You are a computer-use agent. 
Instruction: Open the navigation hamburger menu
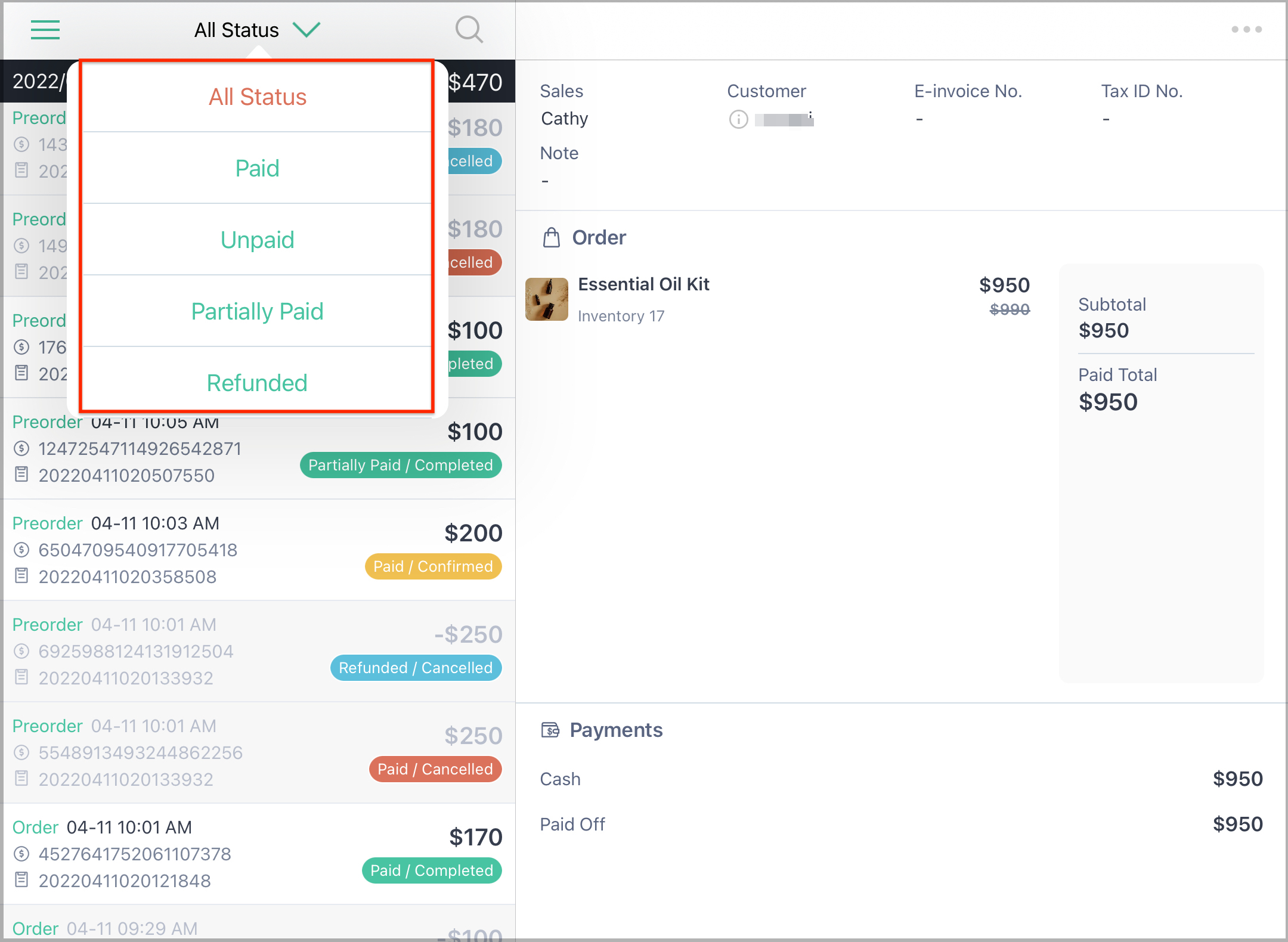tap(45, 30)
